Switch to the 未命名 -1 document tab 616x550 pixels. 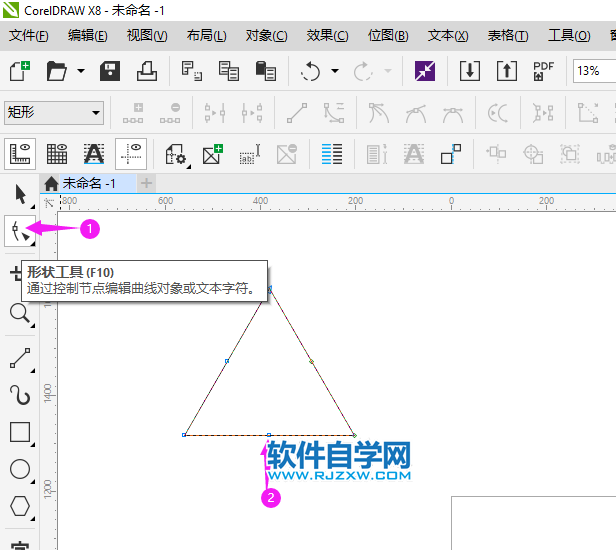[88, 183]
